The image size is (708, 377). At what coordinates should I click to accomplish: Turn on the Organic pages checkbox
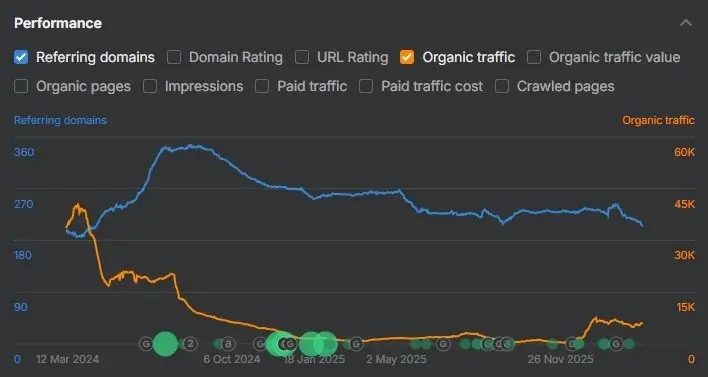tap(21, 86)
